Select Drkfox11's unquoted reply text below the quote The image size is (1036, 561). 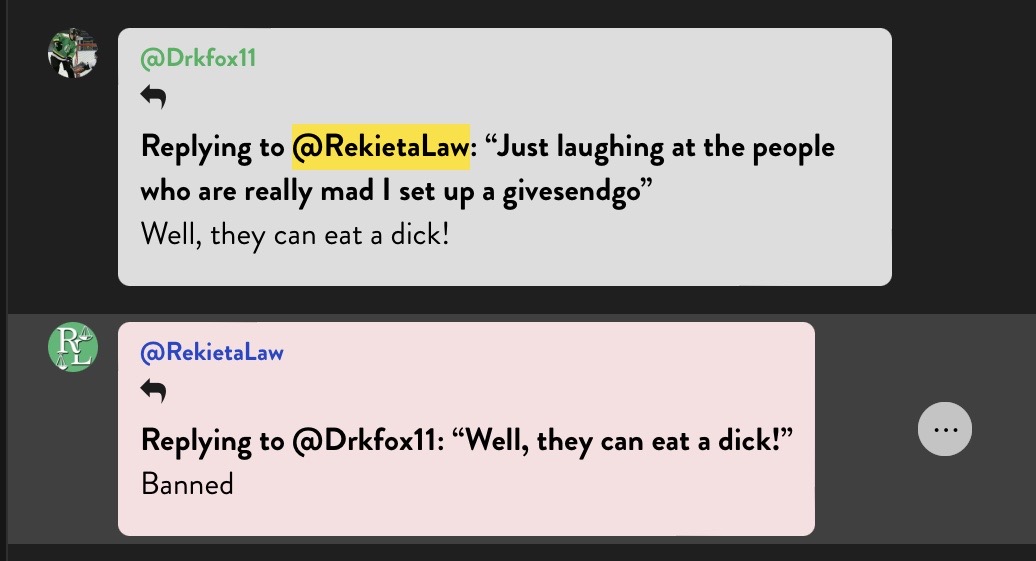click(295, 235)
